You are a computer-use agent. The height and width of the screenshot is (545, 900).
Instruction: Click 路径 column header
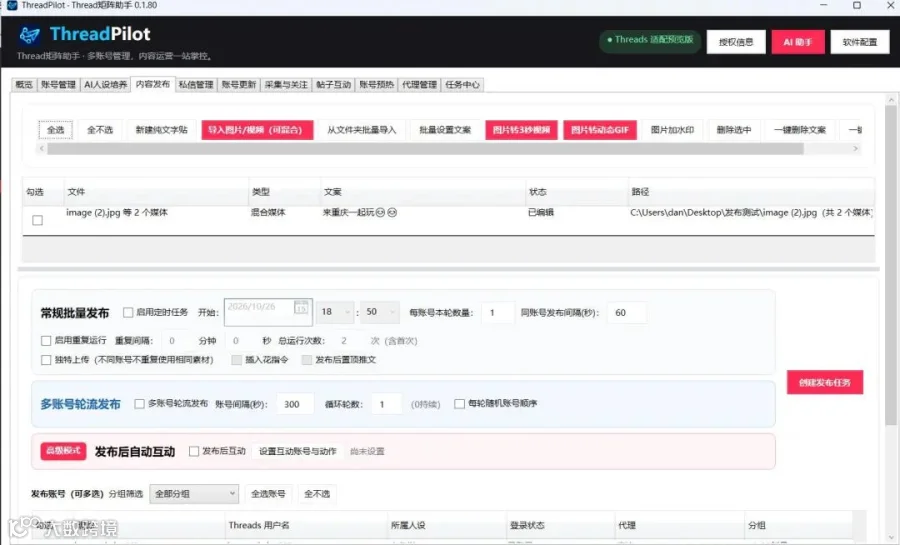pyautogui.click(x=751, y=192)
